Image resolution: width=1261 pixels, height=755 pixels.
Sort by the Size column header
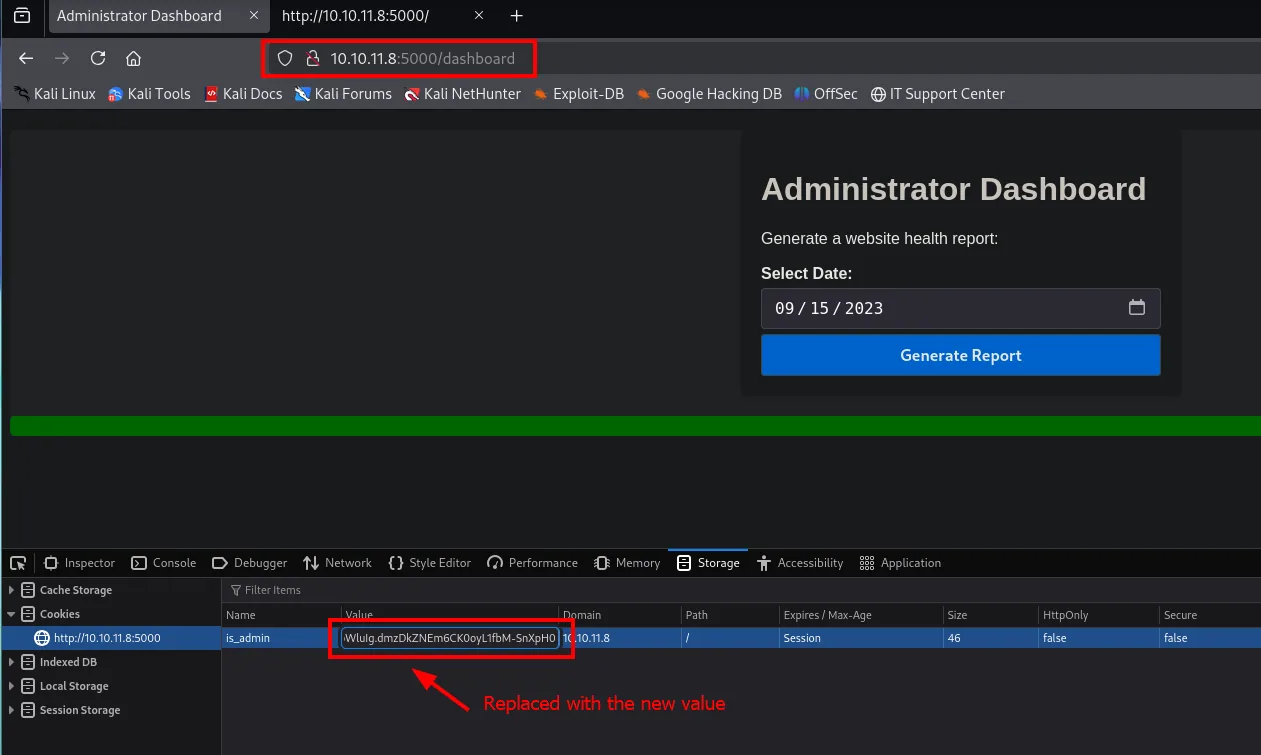point(990,615)
